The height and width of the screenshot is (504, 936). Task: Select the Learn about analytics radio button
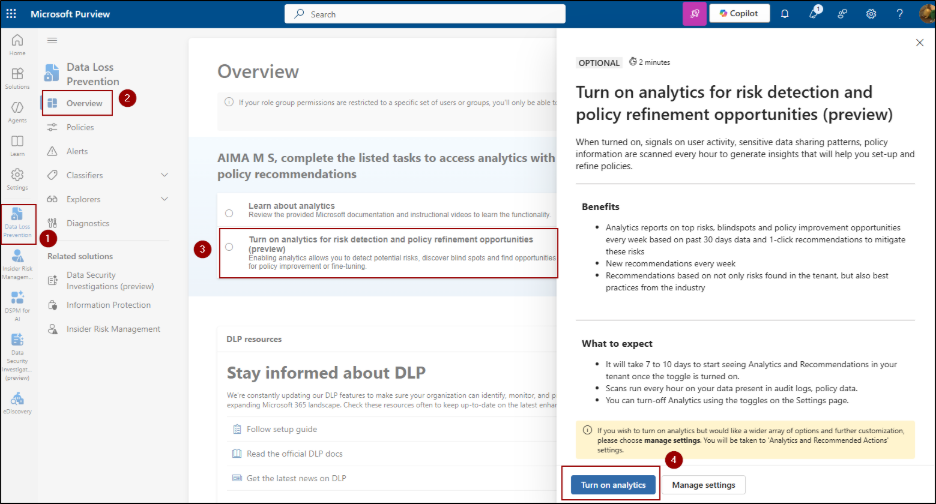click(x=229, y=213)
